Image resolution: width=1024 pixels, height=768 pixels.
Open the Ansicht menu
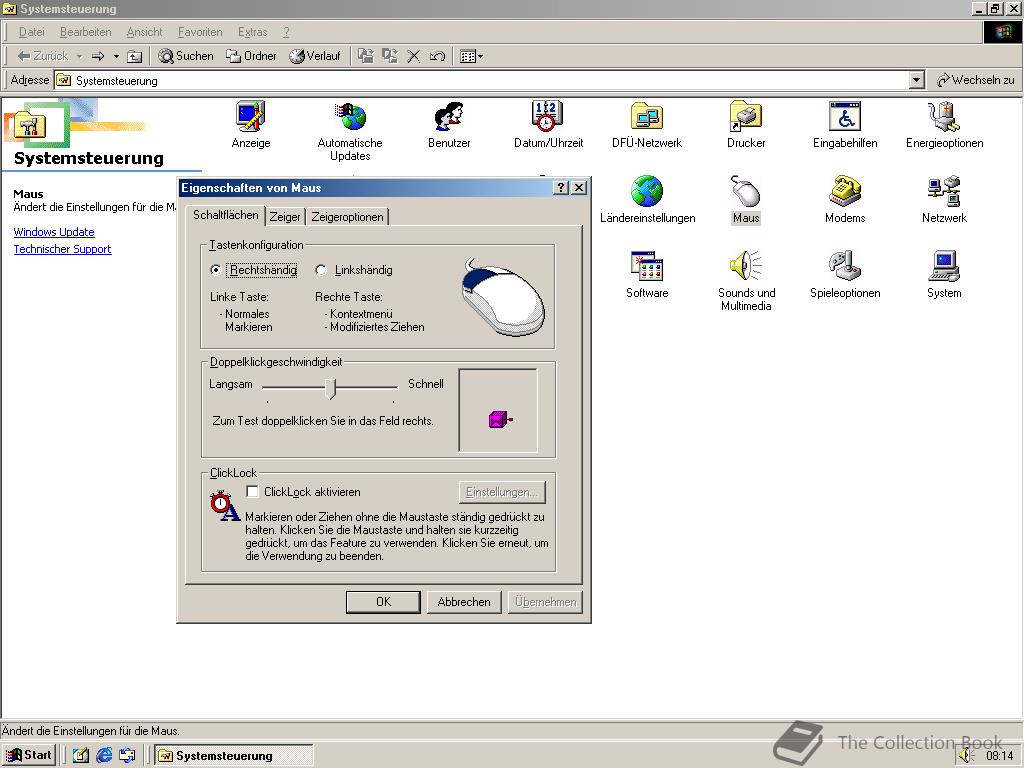[x=144, y=32]
